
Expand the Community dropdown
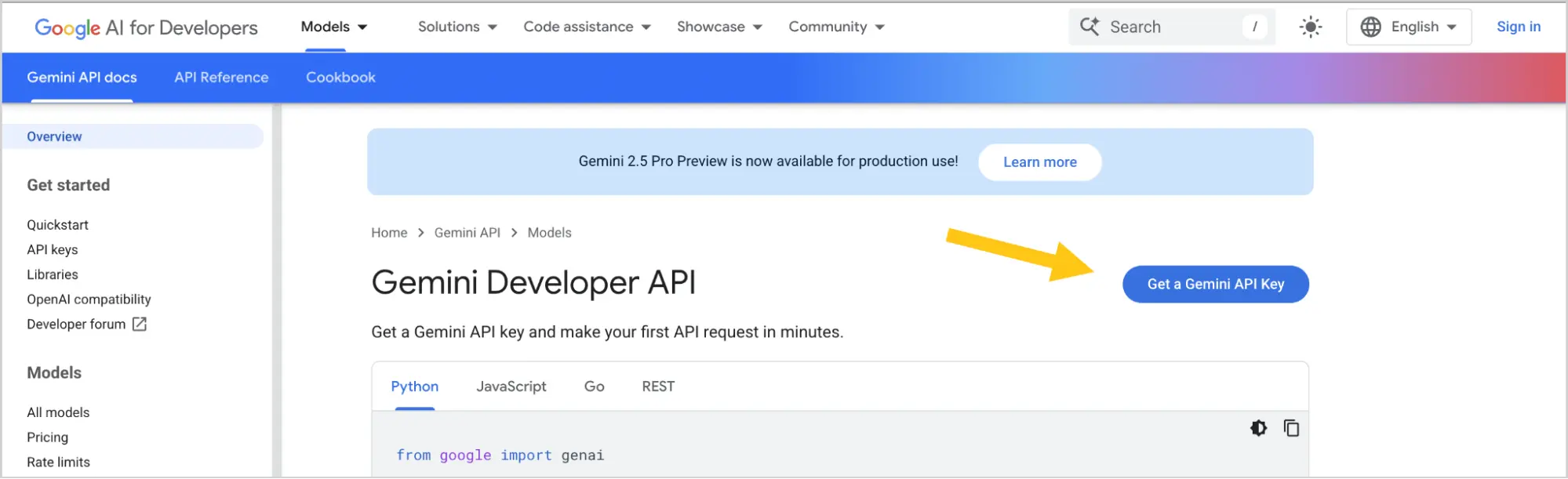(x=836, y=27)
